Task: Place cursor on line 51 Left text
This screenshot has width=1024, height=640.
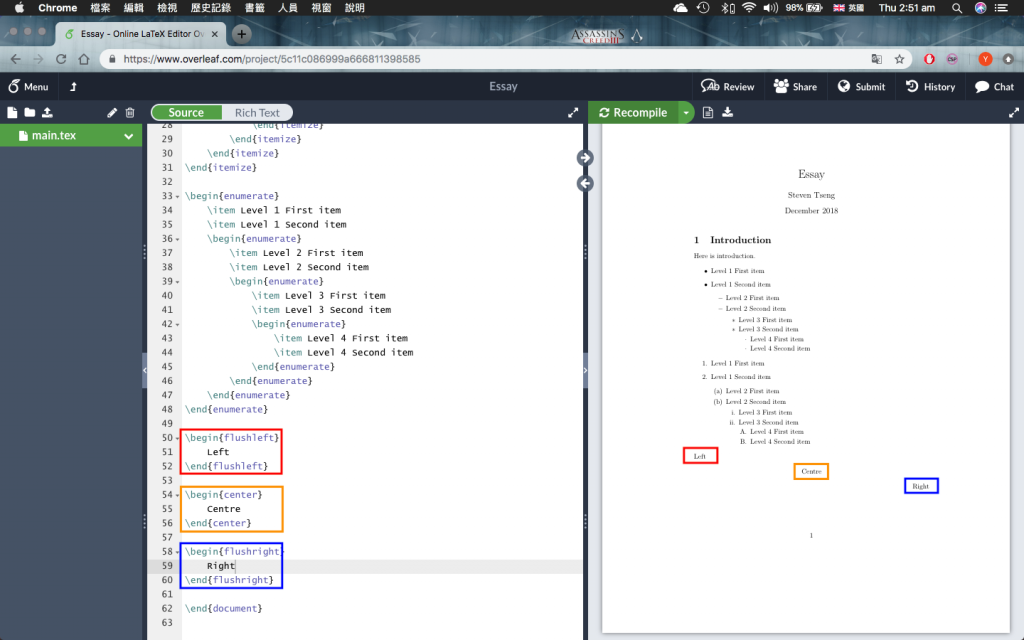Action: click(218, 452)
